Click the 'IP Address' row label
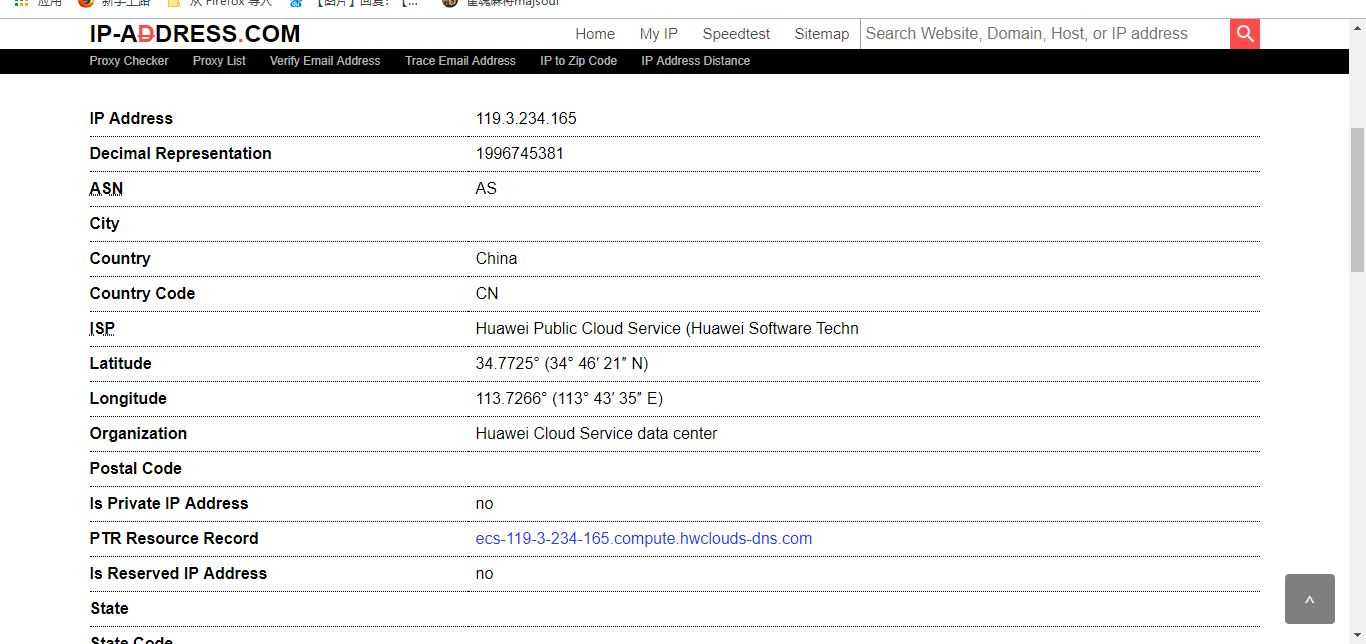This screenshot has width=1366, height=644. pos(131,118)
